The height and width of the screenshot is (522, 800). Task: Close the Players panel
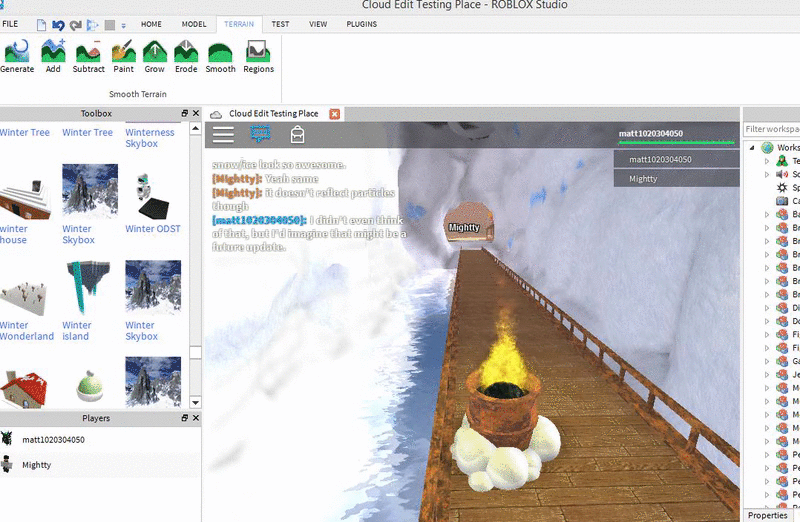click(x=195, y=418)
